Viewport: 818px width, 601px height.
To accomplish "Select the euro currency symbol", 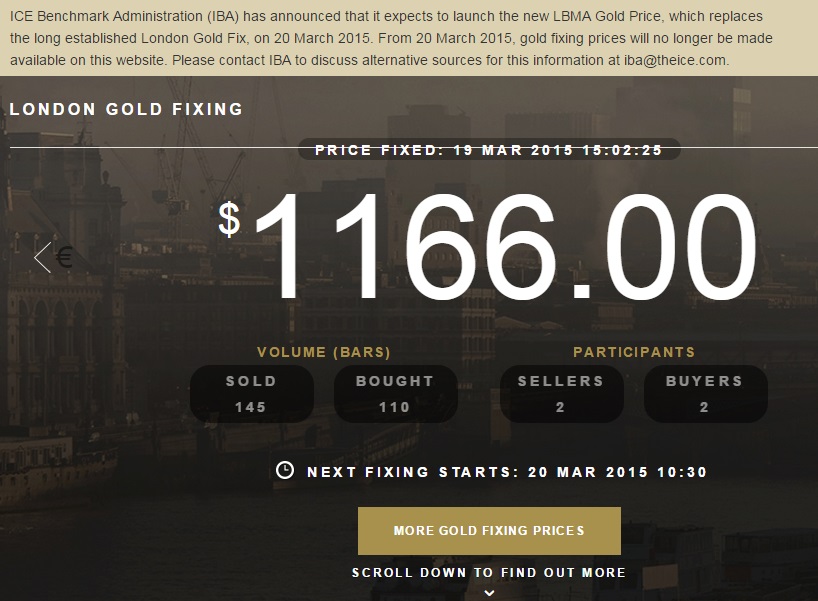I will tap(65, 258).
